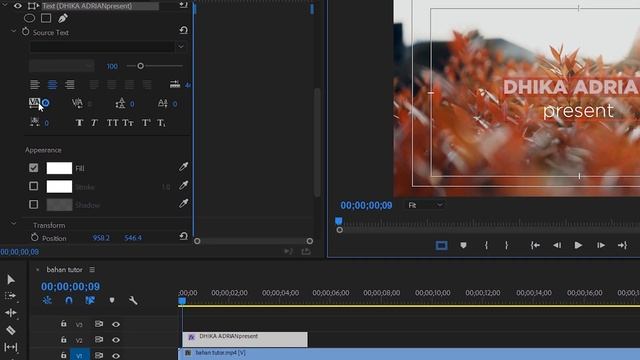
Task: Select the DHIKA ADRIANpresent clip
Action: [x=245, y=339]
